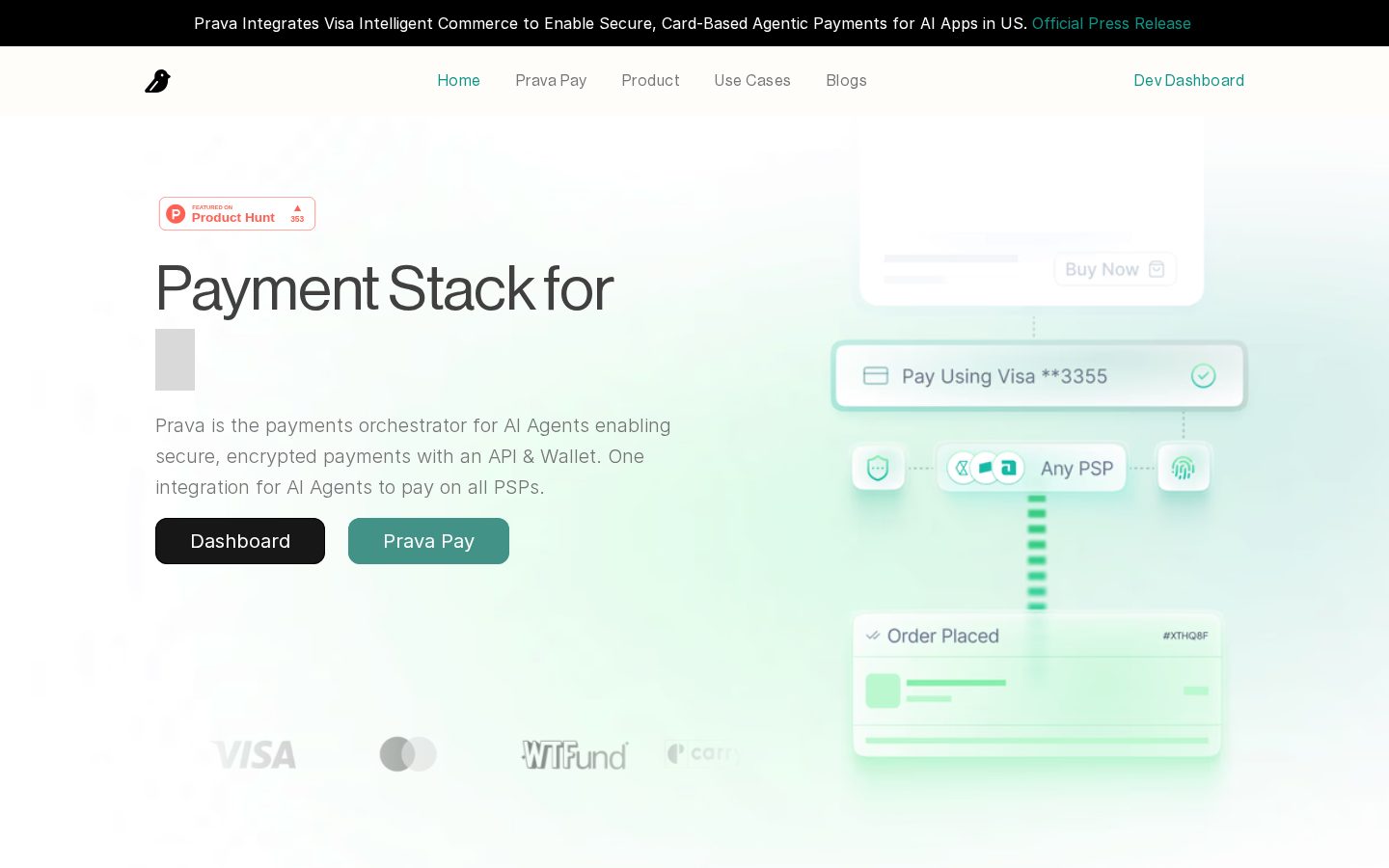1389x868 pixels.
Task: Click the 'Payment Stack for' headline
Action: (x=384, y=287)
